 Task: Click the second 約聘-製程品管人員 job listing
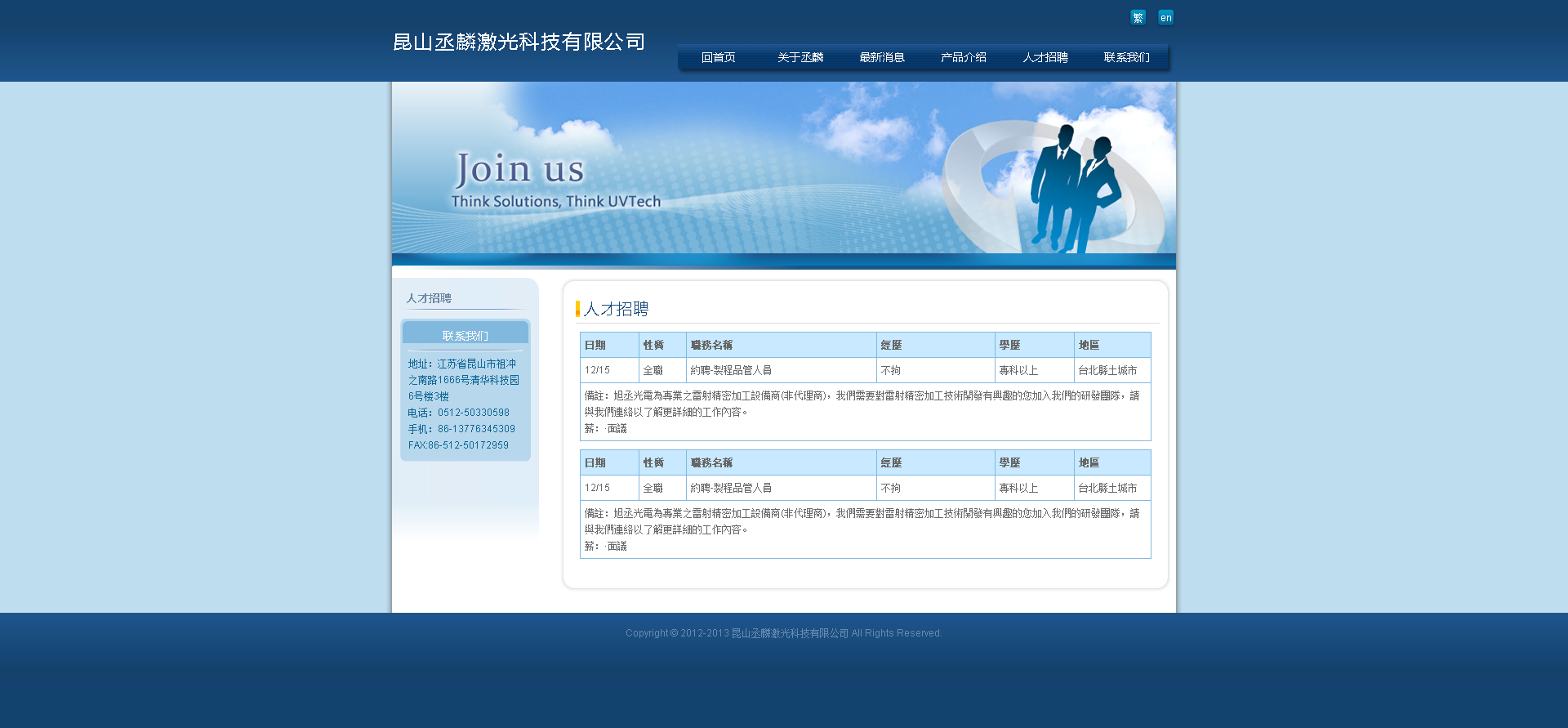731,488
